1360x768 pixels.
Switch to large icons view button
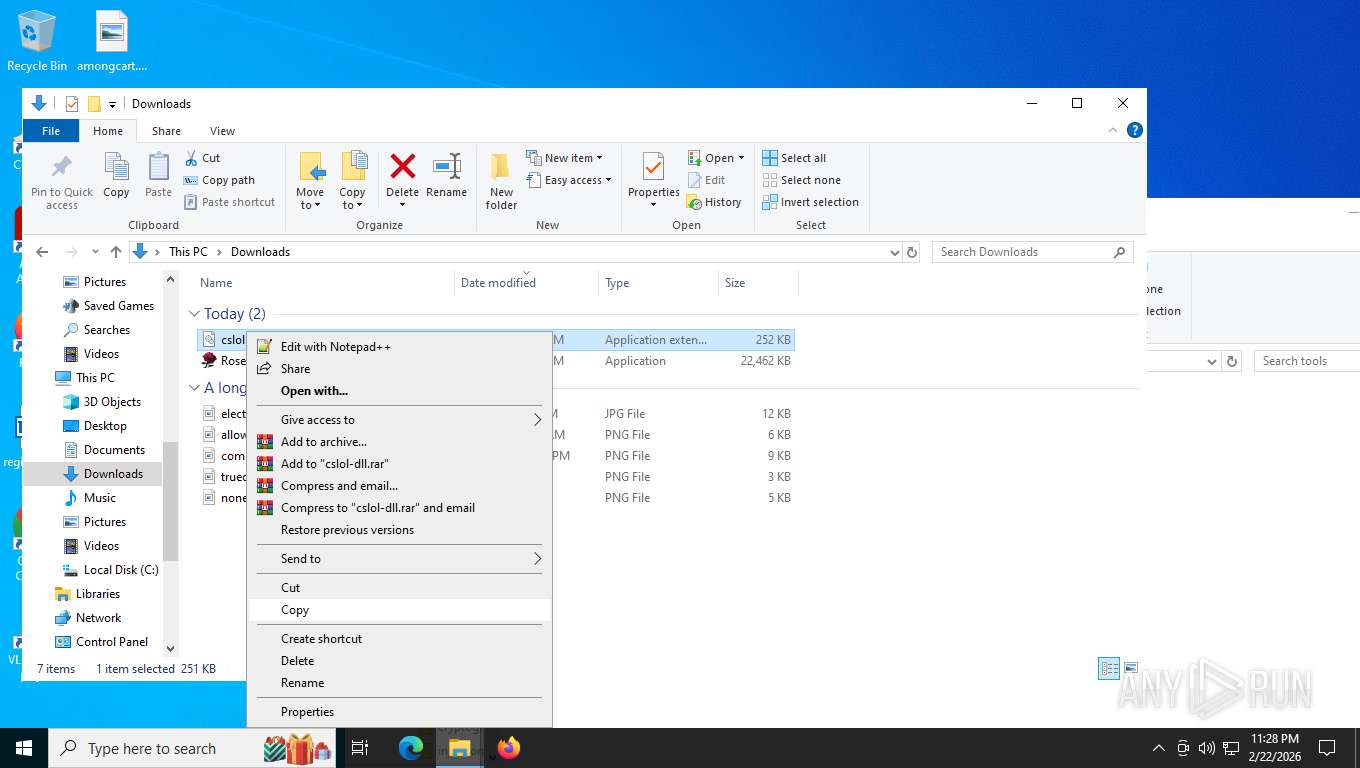(x=1131, y=669)
